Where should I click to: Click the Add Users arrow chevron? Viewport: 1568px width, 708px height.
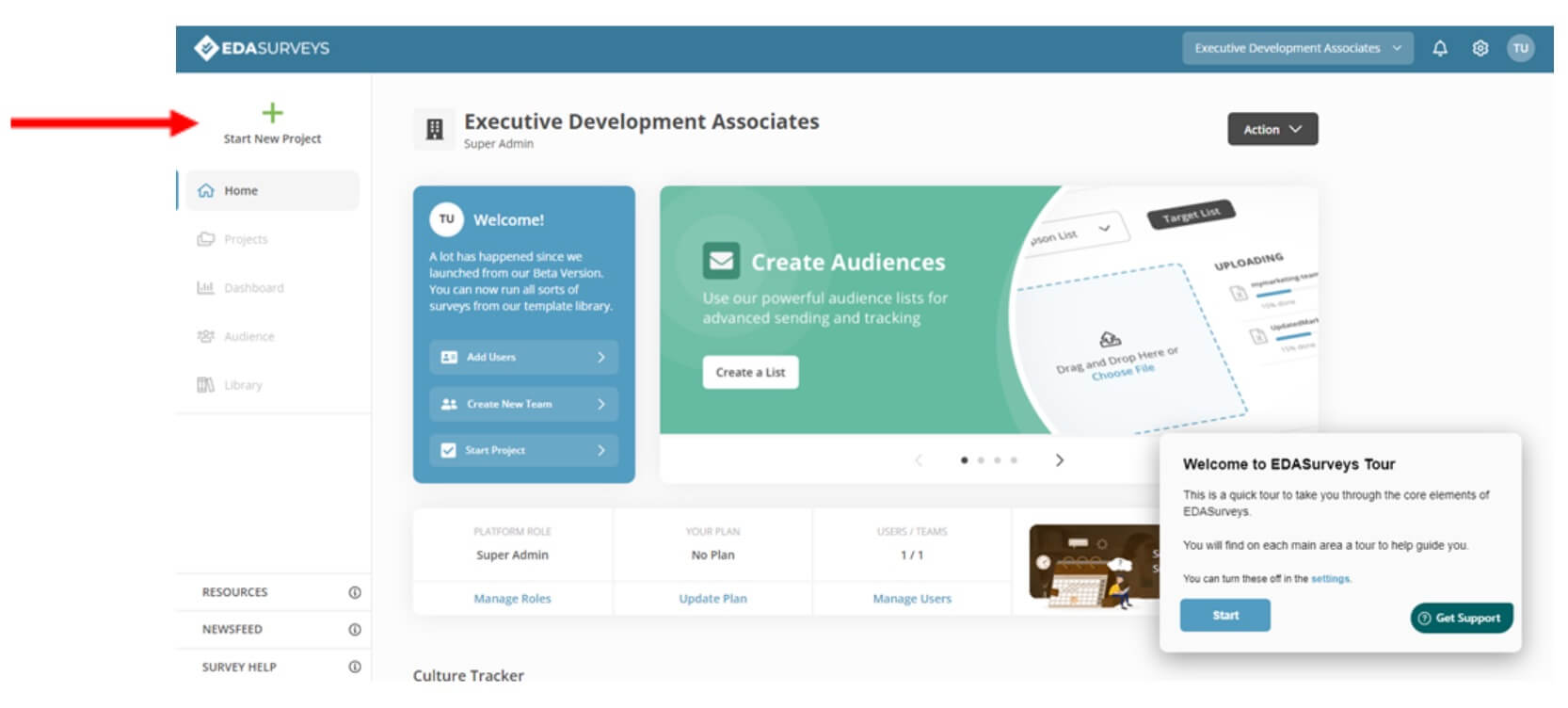coord(600,357)
